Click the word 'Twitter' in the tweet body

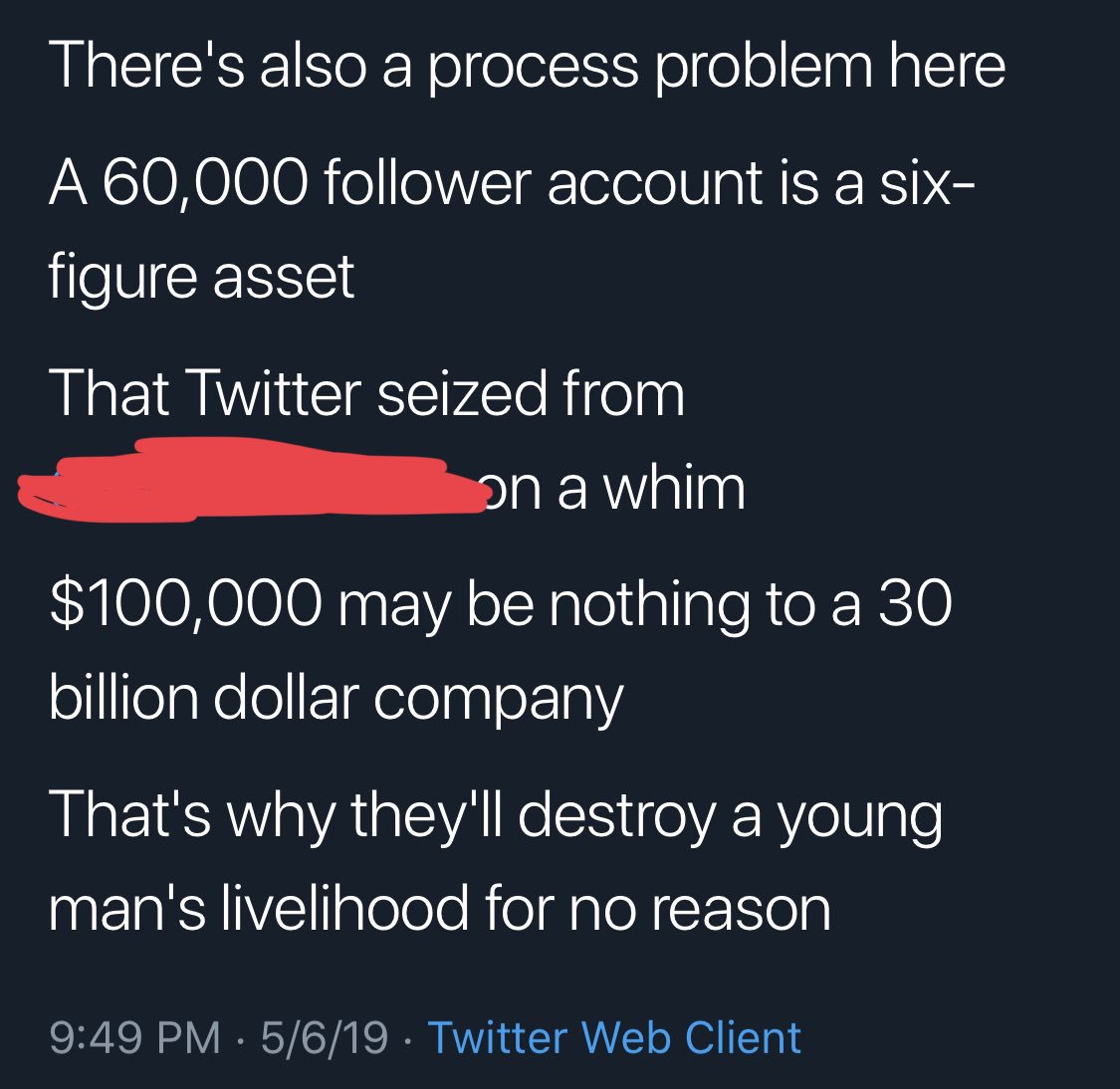(x=275, y=393)
